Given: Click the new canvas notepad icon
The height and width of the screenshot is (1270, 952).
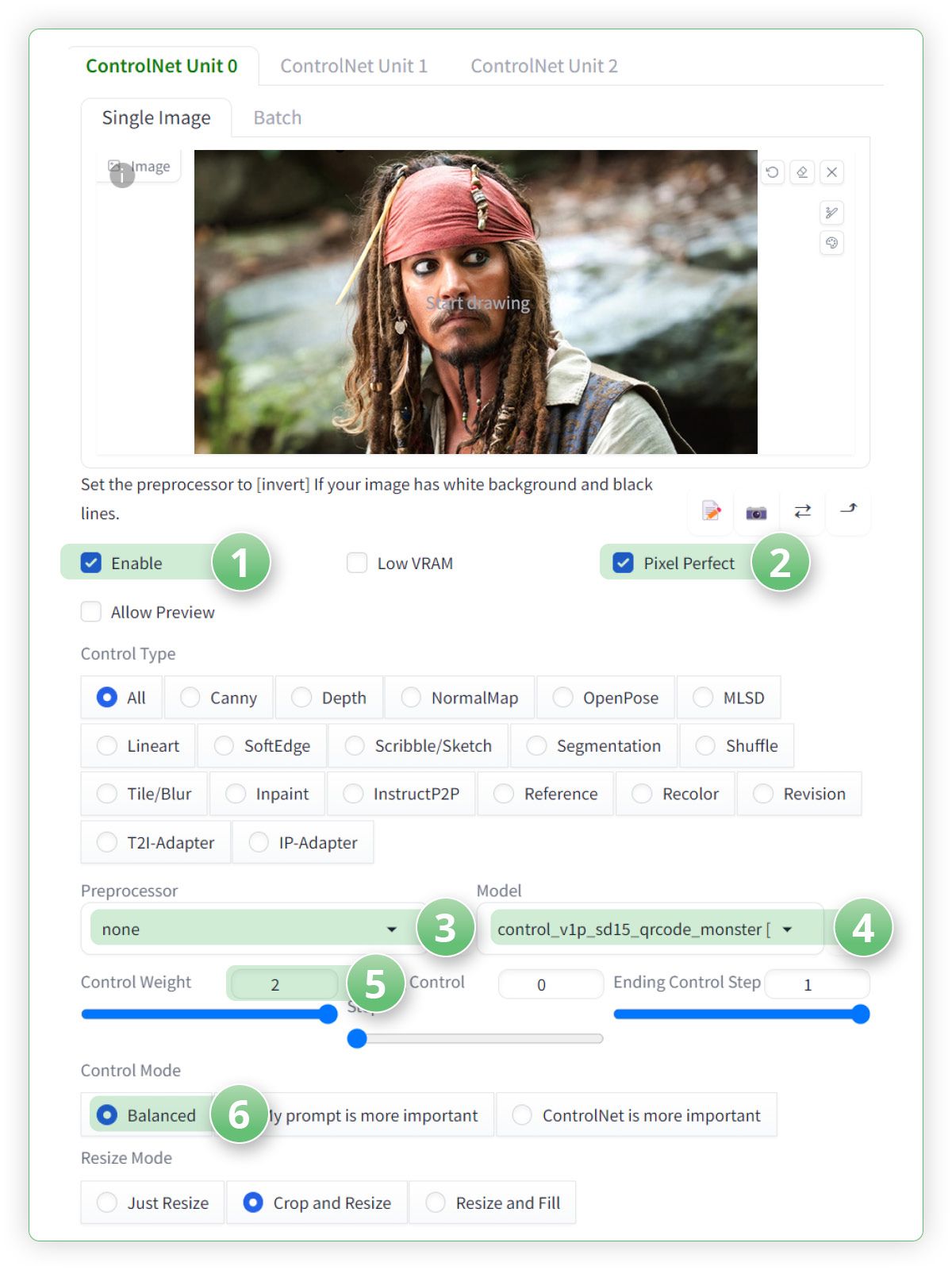Looking at the screenshot, I should pyautogui.click(x=712, y=511).
